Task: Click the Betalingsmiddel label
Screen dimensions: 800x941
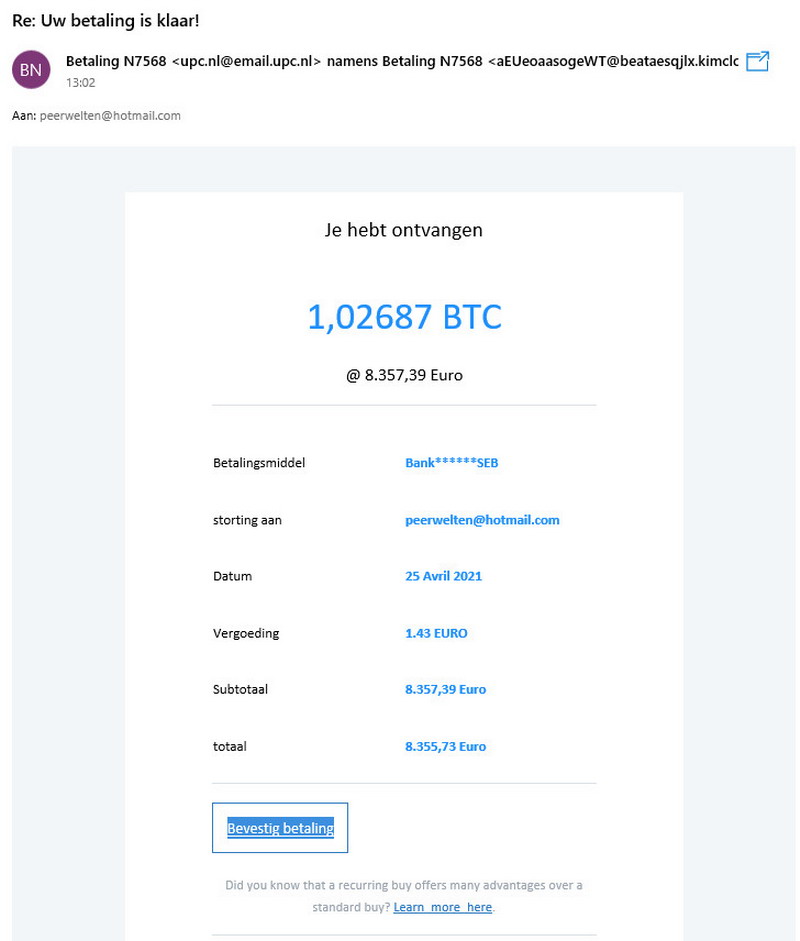Action: pos(259,463)
